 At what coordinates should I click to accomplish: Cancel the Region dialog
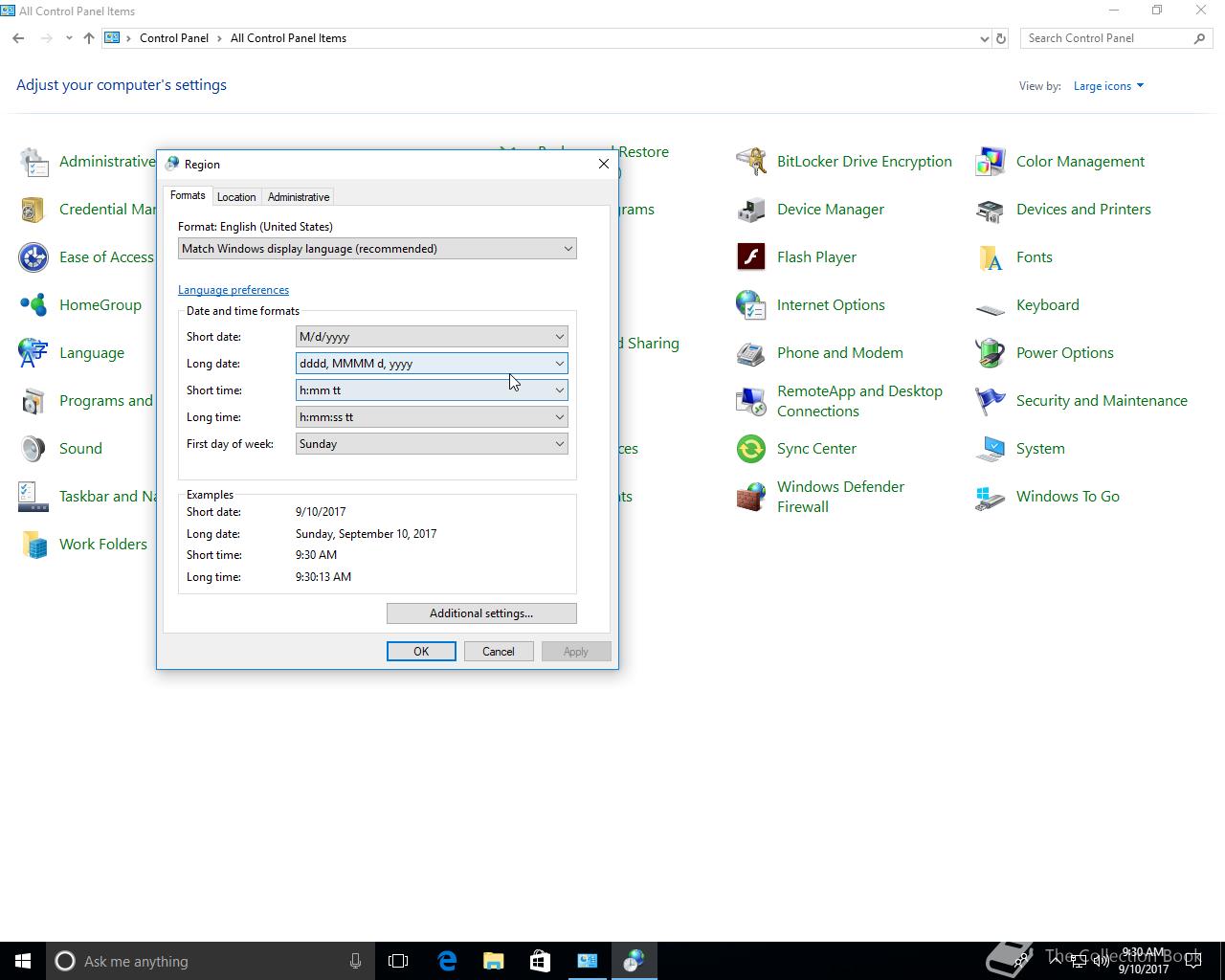click(x=499, y=652)
